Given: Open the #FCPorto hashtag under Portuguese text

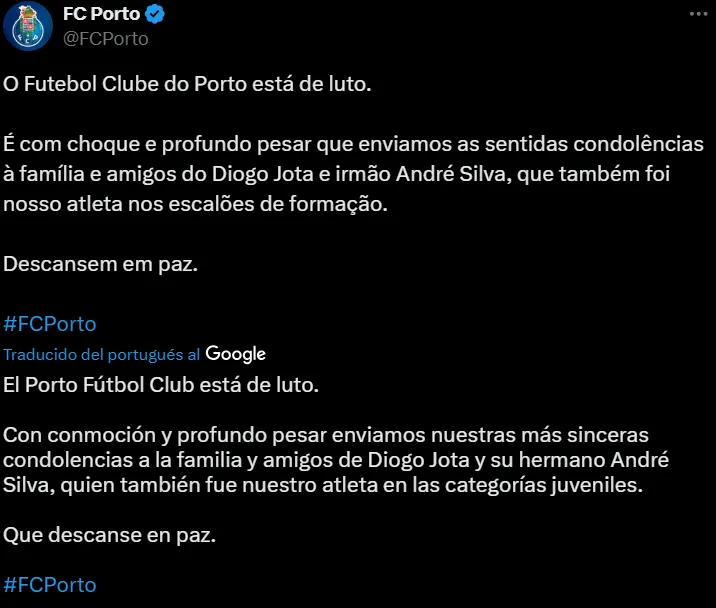Looking at the screenshot, I should pyautogui.click(x=50, y=324).
